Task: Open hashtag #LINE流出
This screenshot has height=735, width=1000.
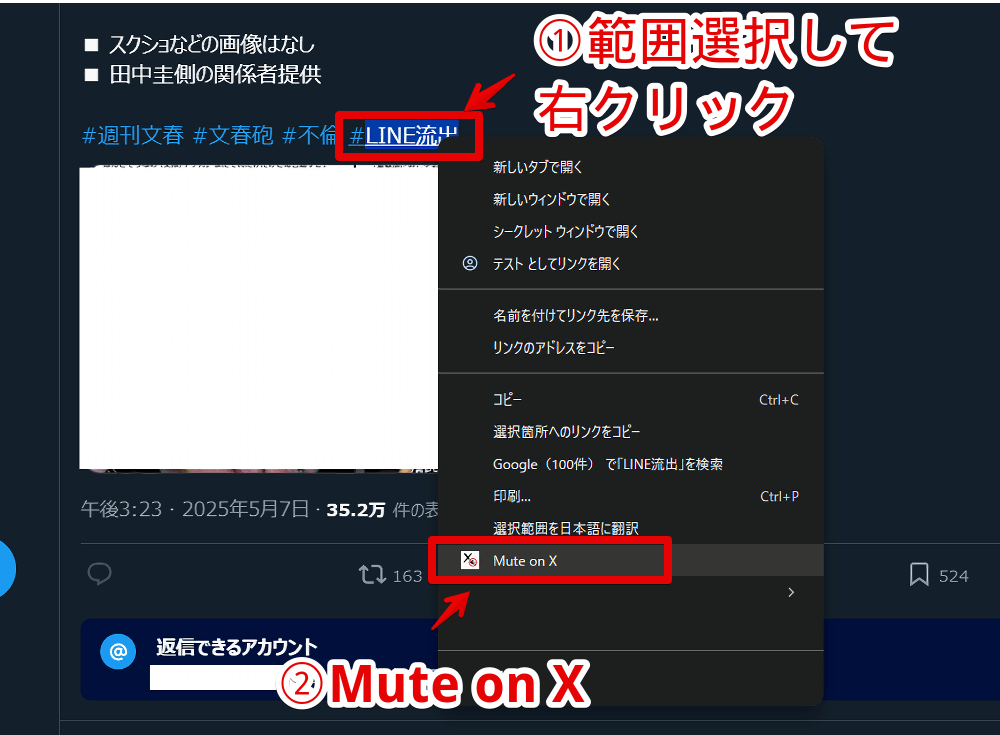Action: 403,135
